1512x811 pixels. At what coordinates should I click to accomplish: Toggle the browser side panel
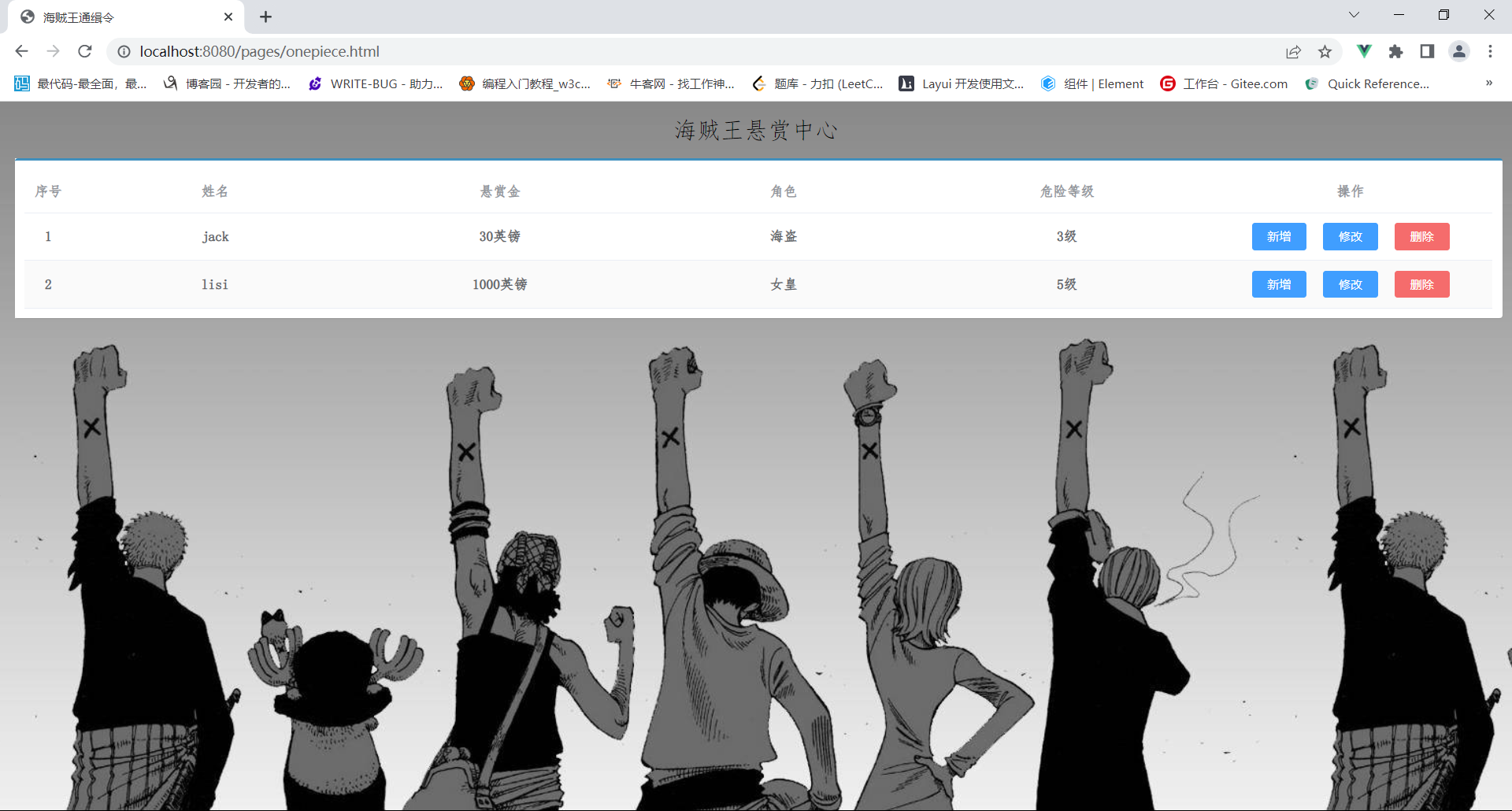pos(1427,51)
